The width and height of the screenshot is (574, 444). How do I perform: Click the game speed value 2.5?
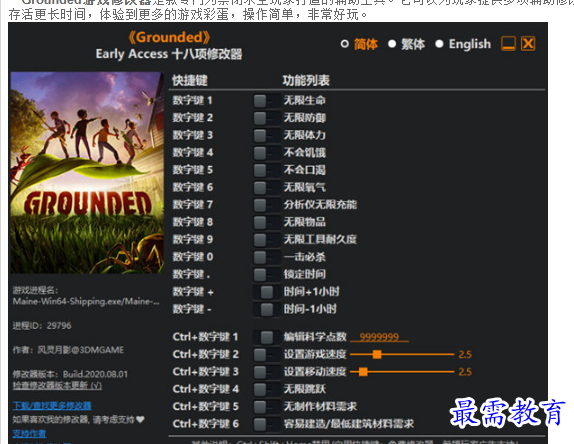(x=465, y=354)
